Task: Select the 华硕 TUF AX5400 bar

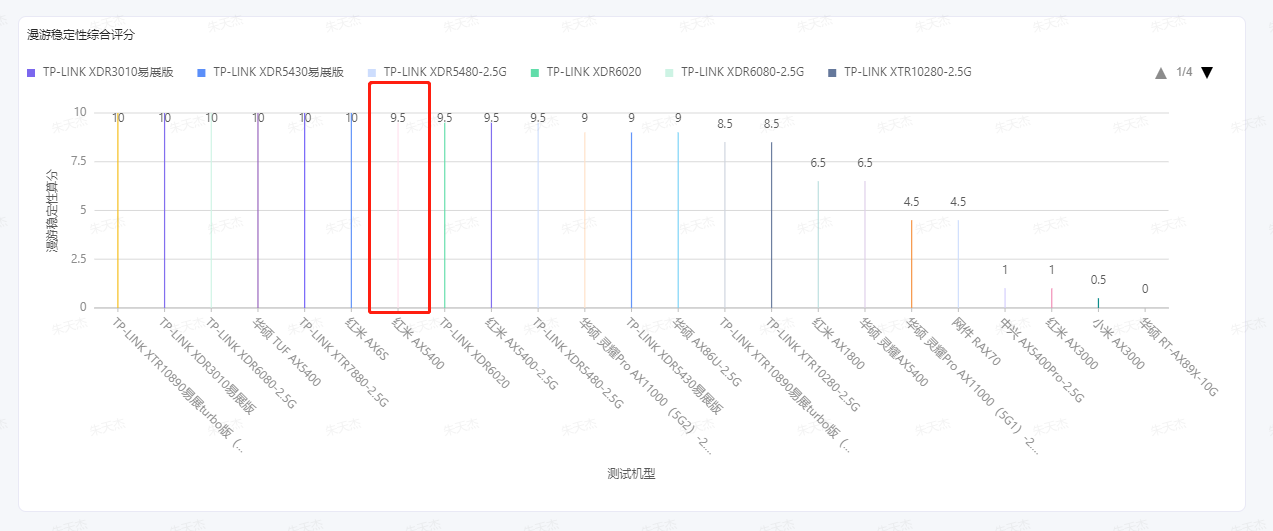Action: point(258,210)
